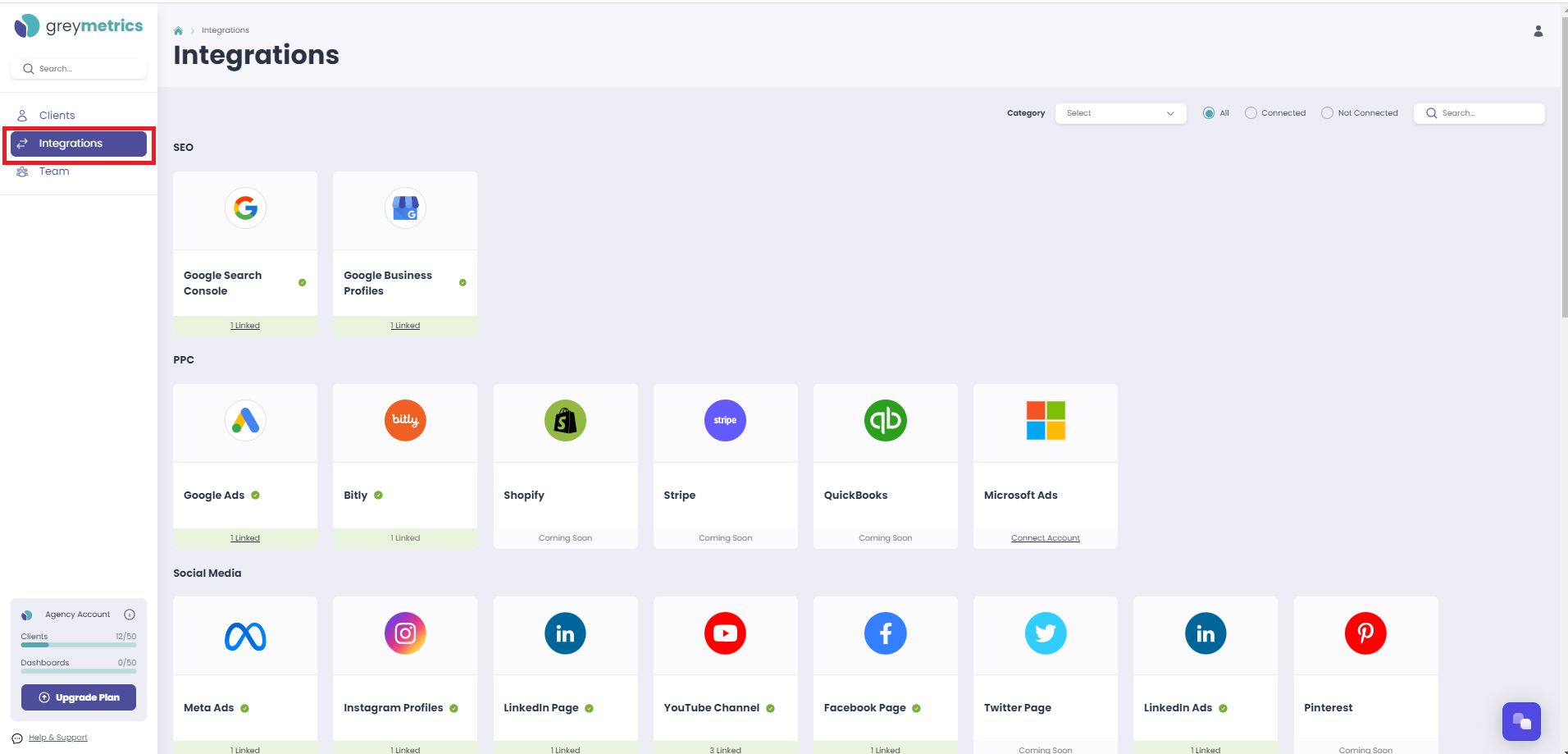Open the Help & Support link
Image resolution: width=1568 pixels, height=754 pixels.
click(x=57, y=738)
